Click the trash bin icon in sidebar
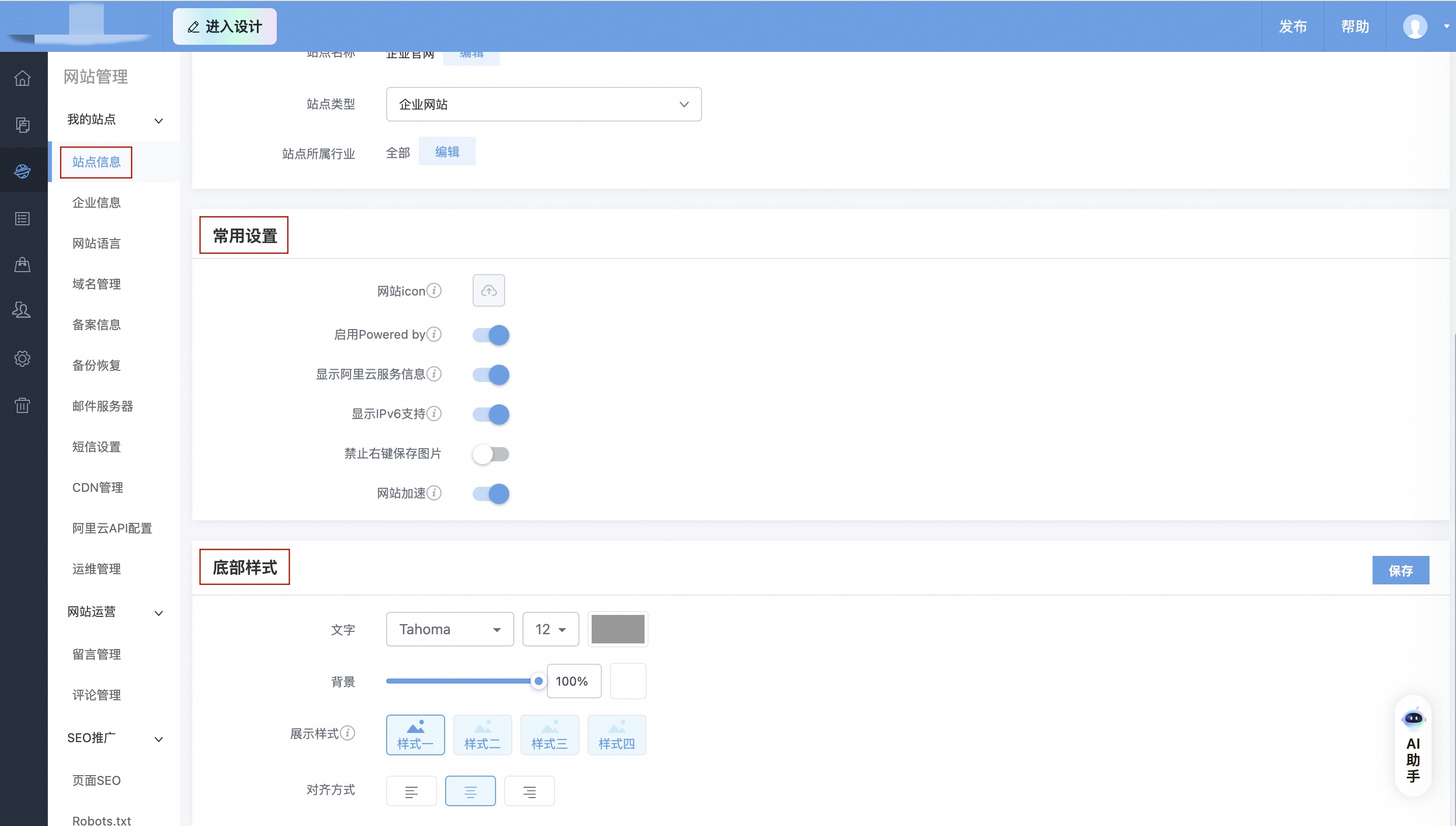The height and width of the screenshot is (826, 1456). coord(23,405)
